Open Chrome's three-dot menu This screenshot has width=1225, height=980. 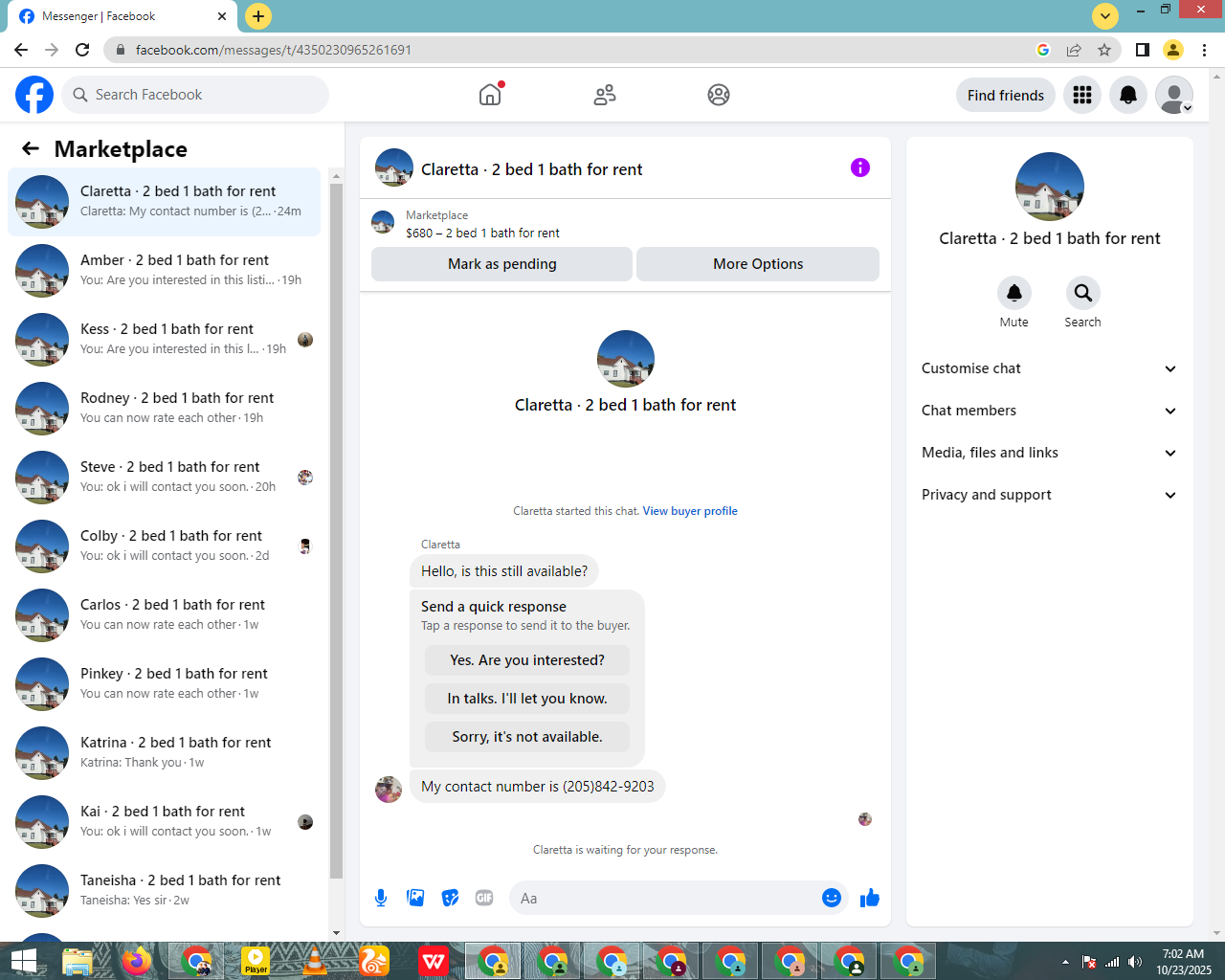tap(1205, 50)
